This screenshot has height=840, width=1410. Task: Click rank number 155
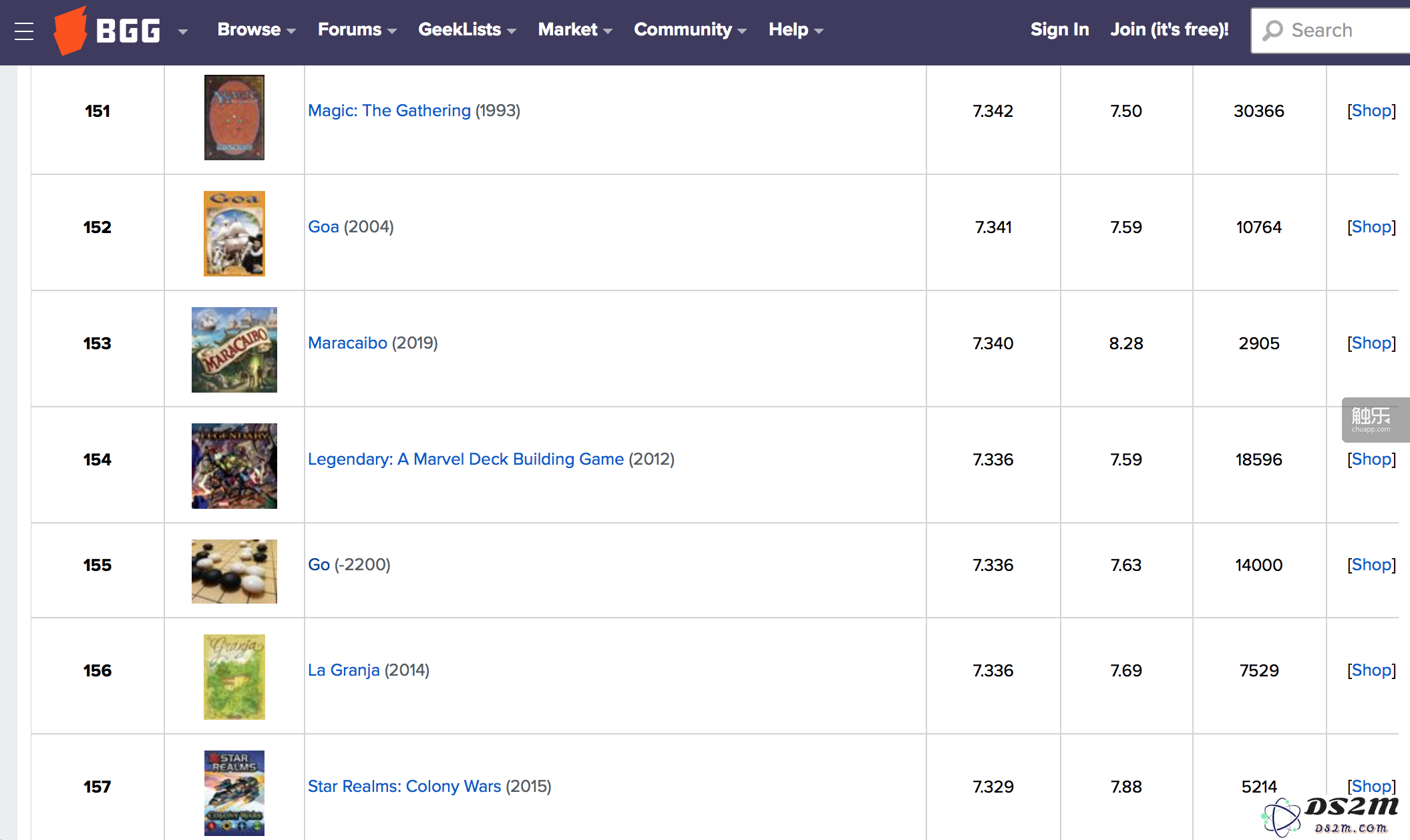tap(98, 565)
